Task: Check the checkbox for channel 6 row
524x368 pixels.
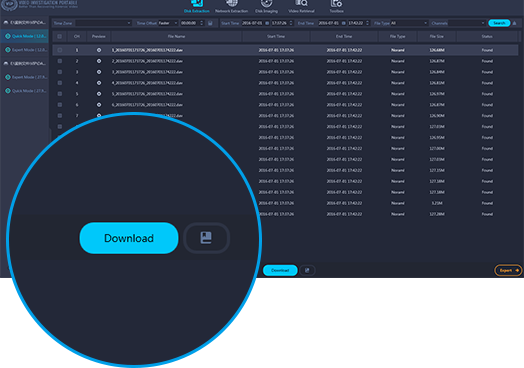Action: point(59,105)
